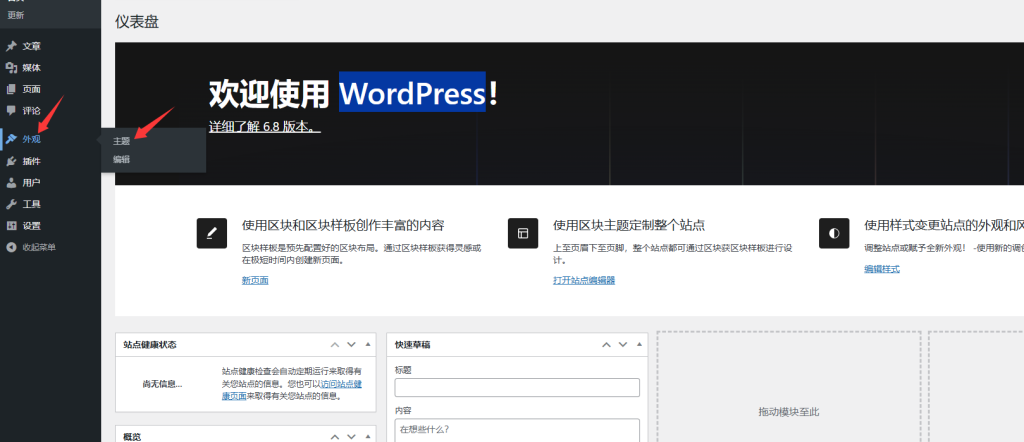Screen dimensions: 1024x442
Task: Move the At a Glance (概览) widget down
Action: click(351, 437)
